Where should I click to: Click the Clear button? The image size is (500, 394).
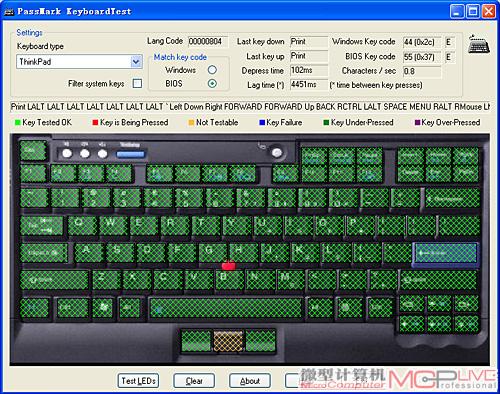194,381
